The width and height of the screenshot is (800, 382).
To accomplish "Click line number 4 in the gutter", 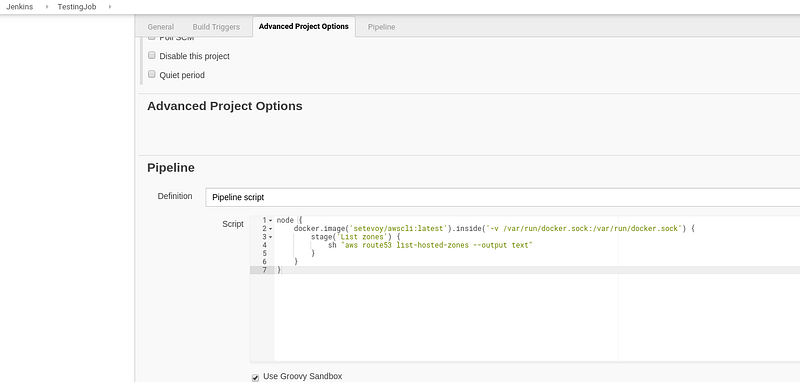I will (x=264, y=245).
